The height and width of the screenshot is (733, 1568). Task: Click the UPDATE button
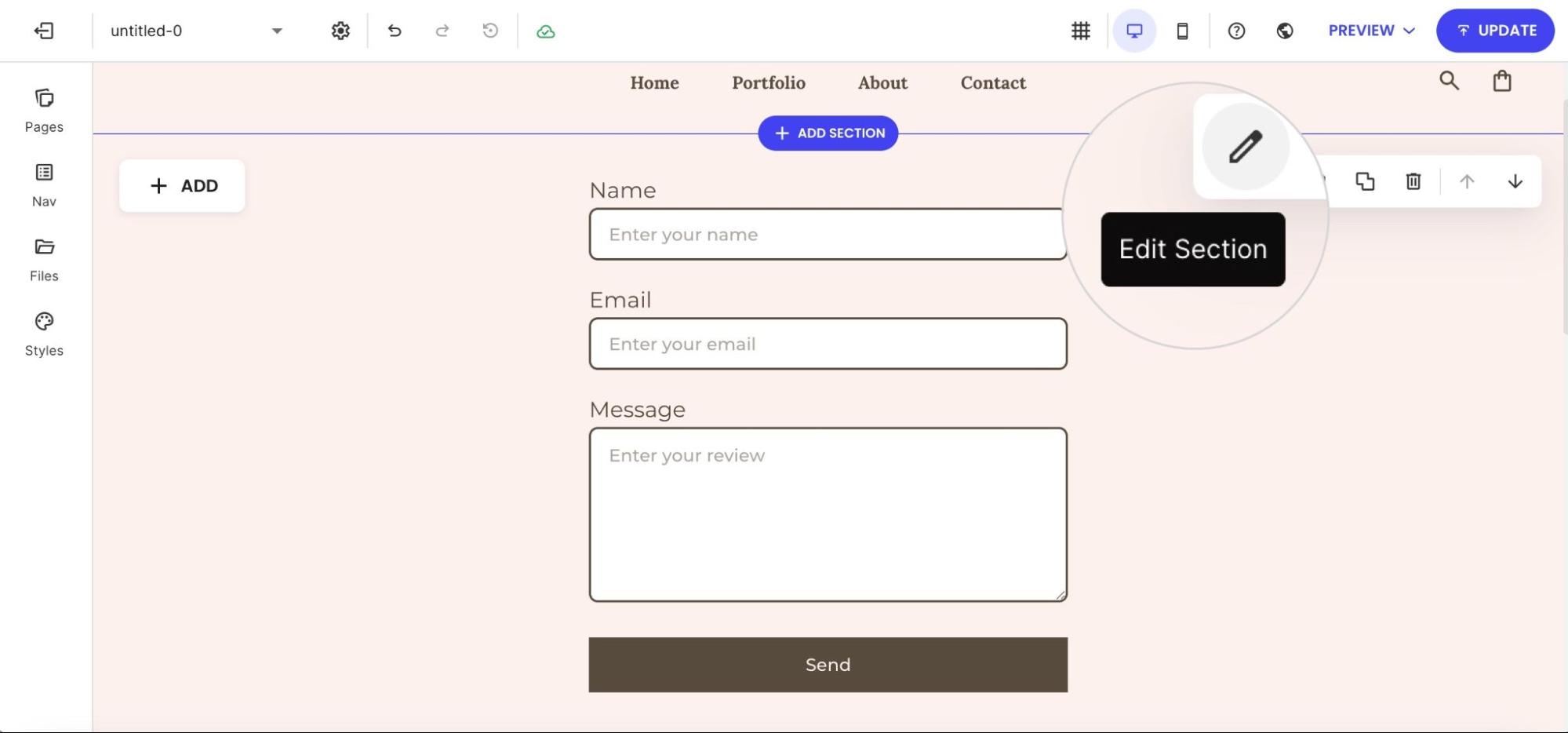point(1495,31)
